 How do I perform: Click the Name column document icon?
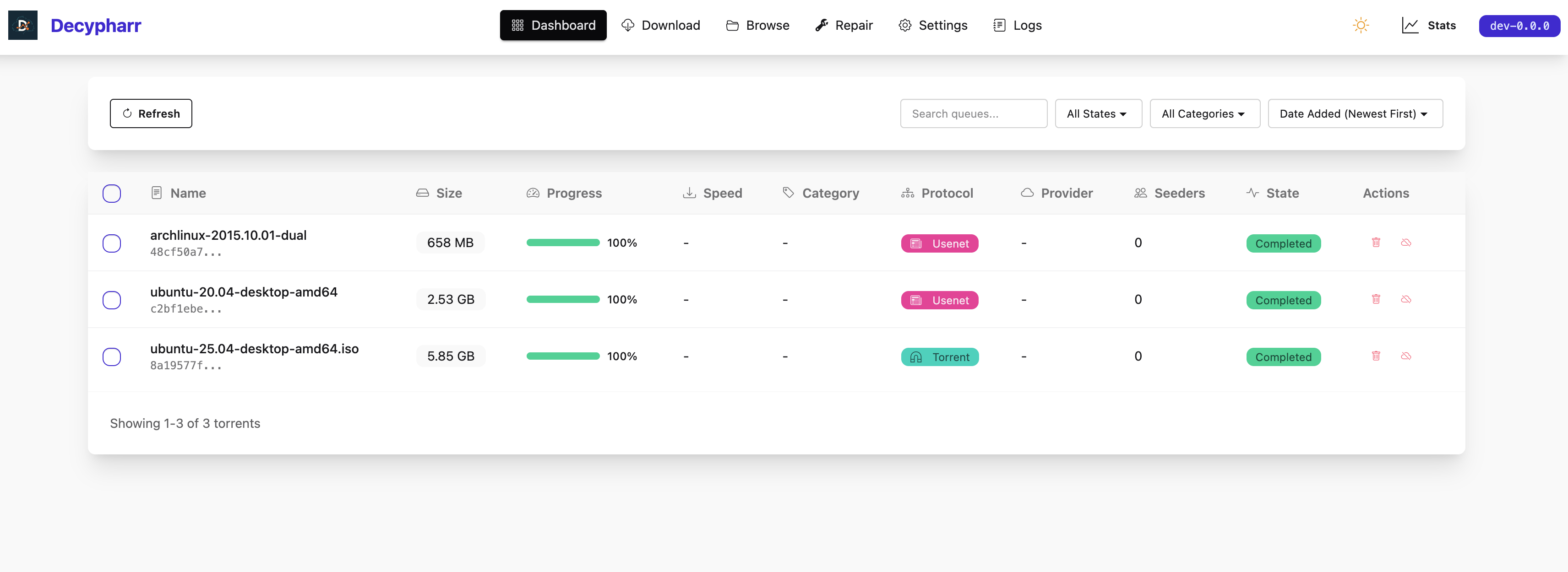(157, 193)
